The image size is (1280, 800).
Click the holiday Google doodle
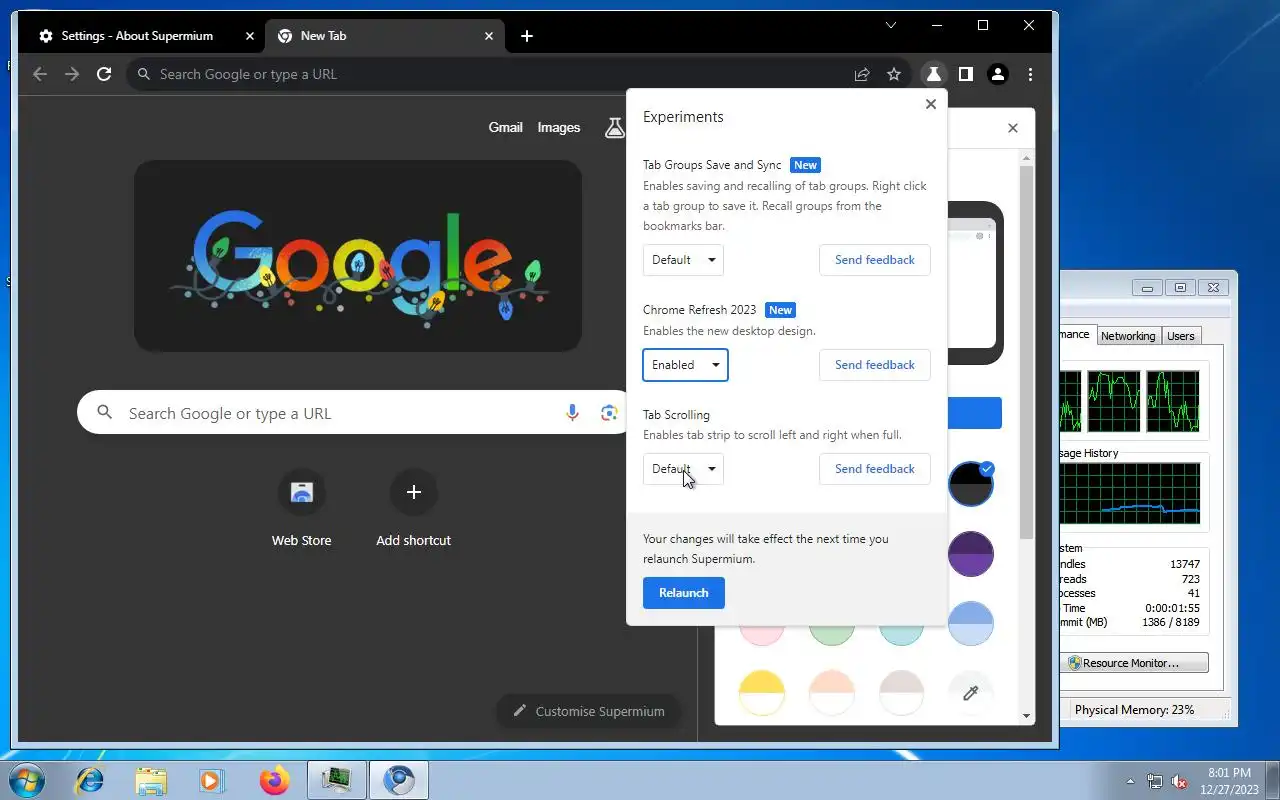coord(358,256)
